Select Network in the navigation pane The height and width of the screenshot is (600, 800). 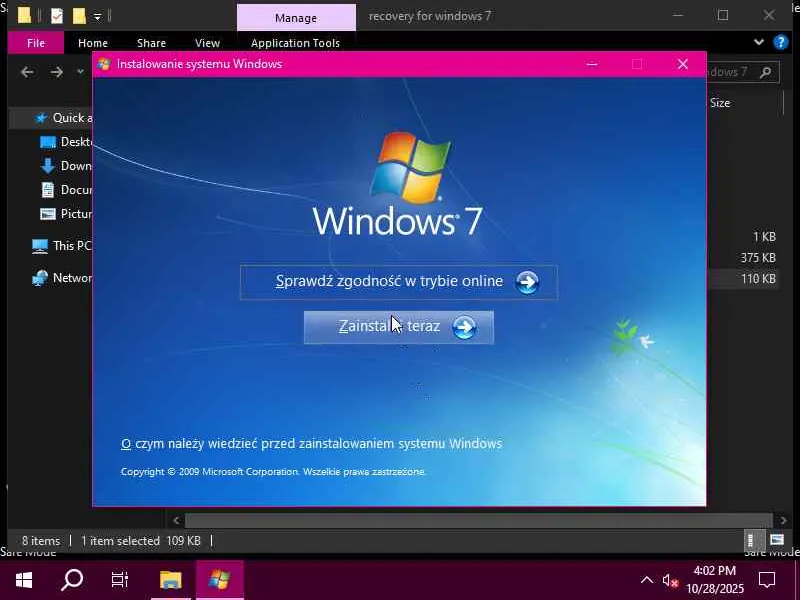pos(61,278)
